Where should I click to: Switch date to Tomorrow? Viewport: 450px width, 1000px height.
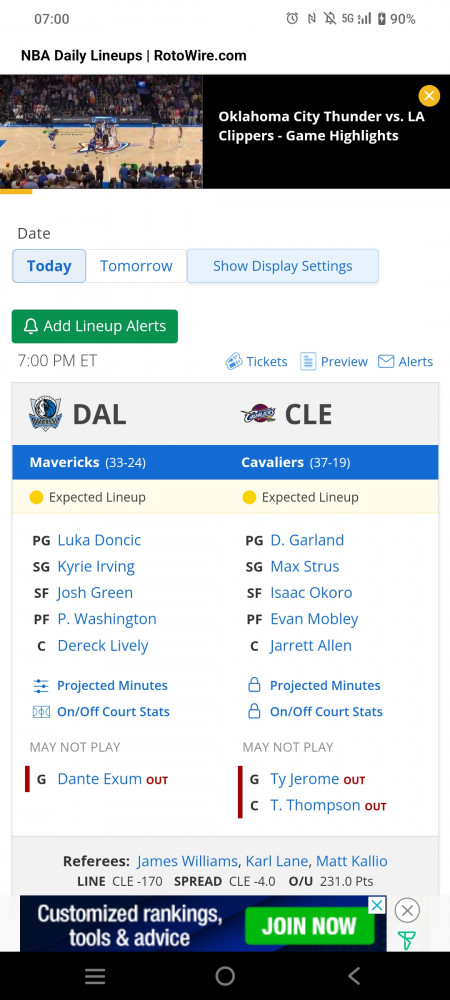[x=136, y=266]
